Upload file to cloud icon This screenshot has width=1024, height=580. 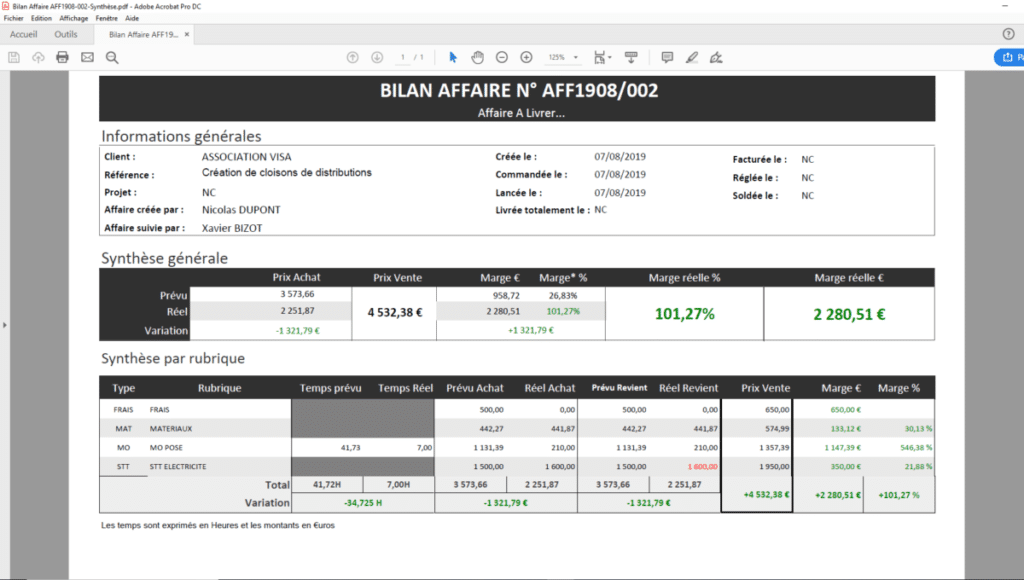click(x=39, y=57)
